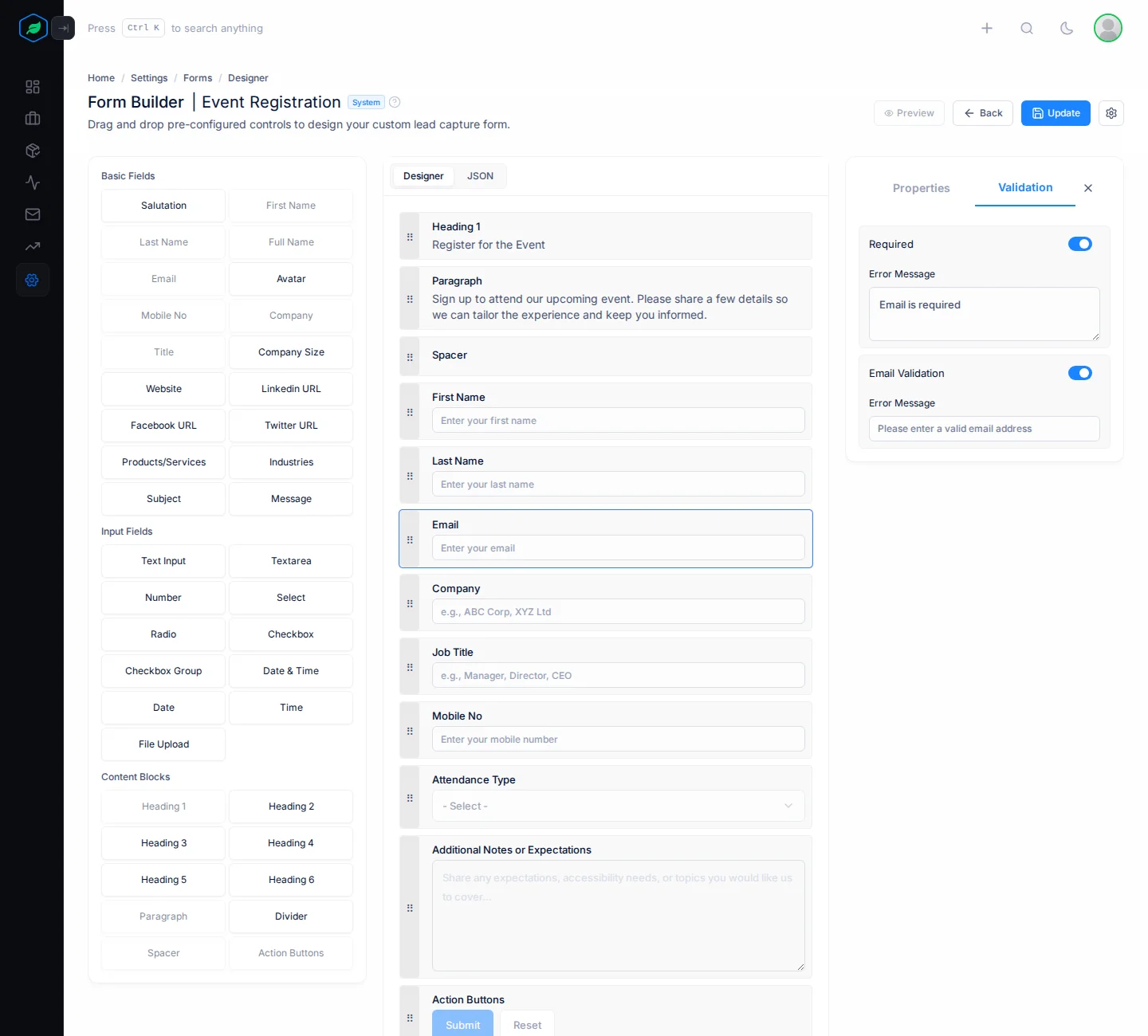
Task: Open the Attendance Type select dropdown
Action: 619,806
